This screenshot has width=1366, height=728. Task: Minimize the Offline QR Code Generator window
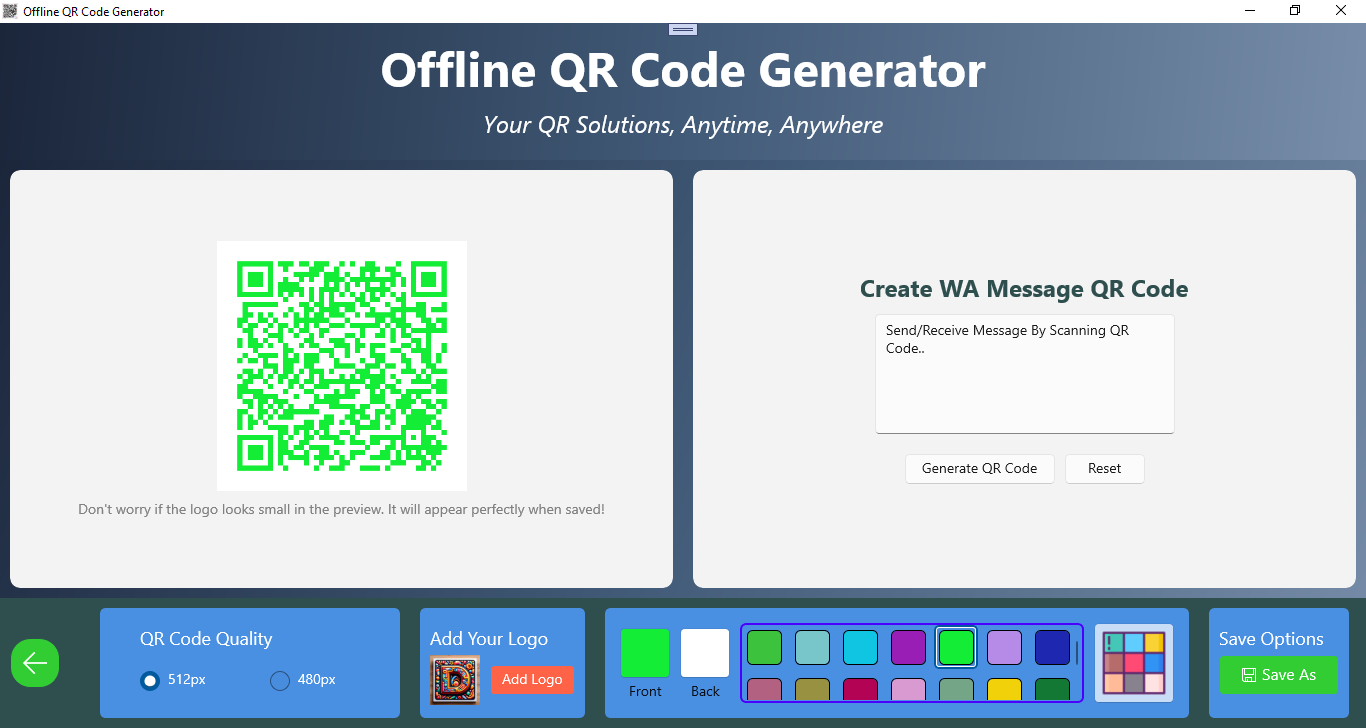(x=1250, y=11)
